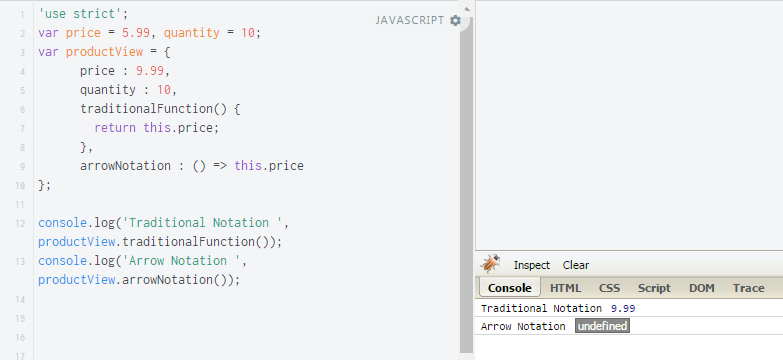Click line number 12 in gutter
Screen dimensions: 783x360
pos(20,223)
